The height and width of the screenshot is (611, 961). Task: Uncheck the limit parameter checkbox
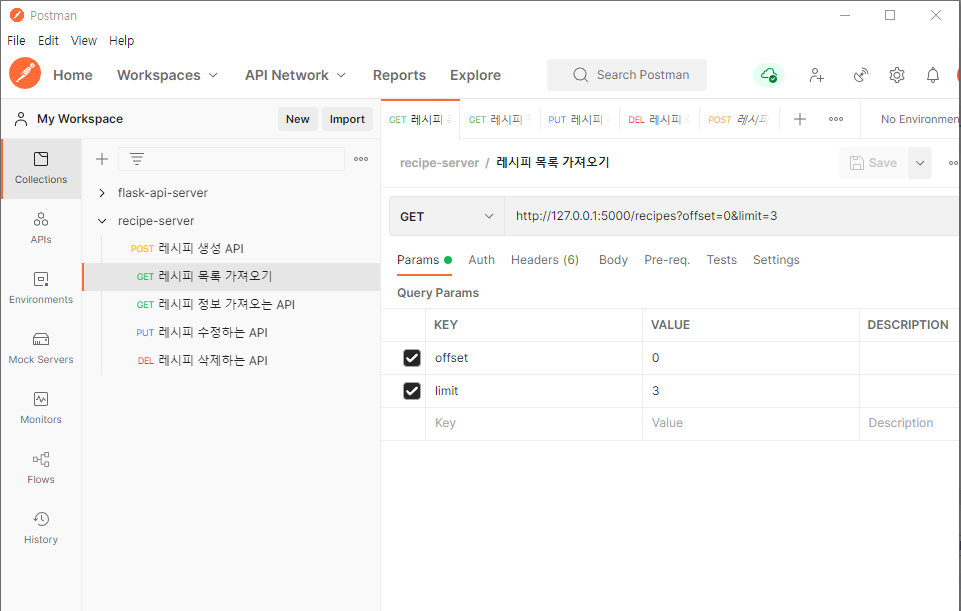(x=412, y=391)
